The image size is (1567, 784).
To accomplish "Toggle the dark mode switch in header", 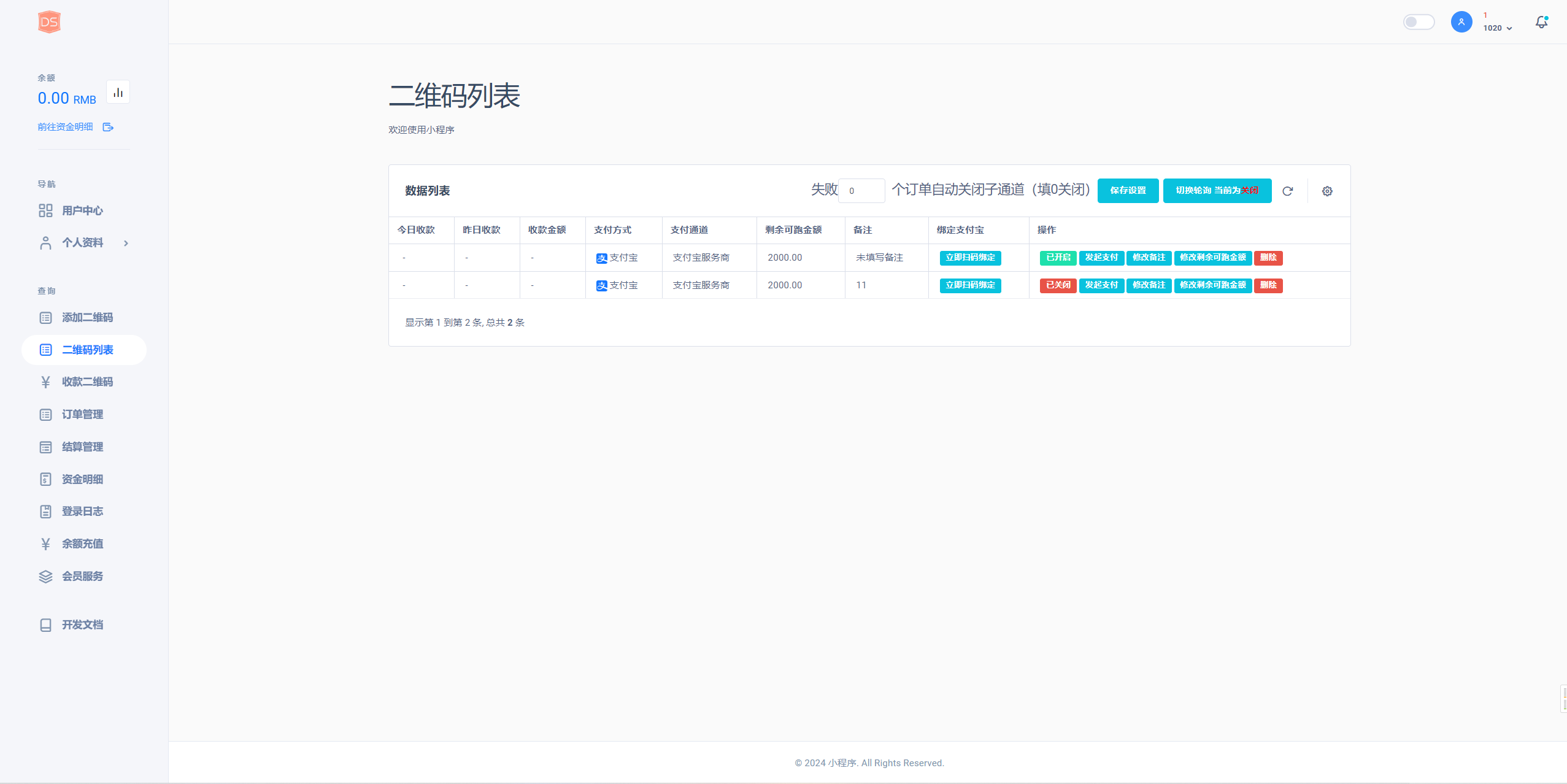I will point(1419,22).
